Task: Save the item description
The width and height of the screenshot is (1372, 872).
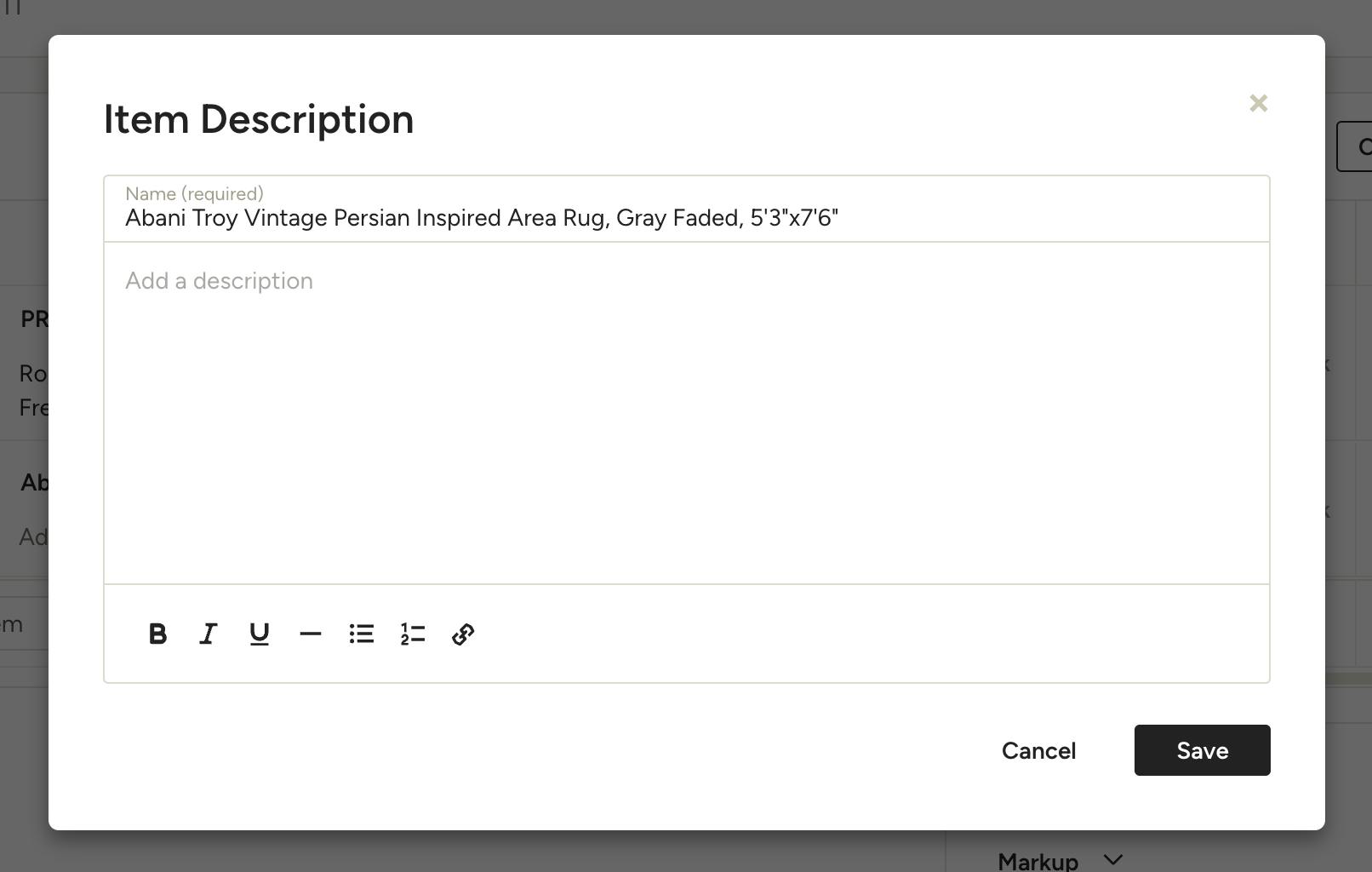Action: 1202,750
